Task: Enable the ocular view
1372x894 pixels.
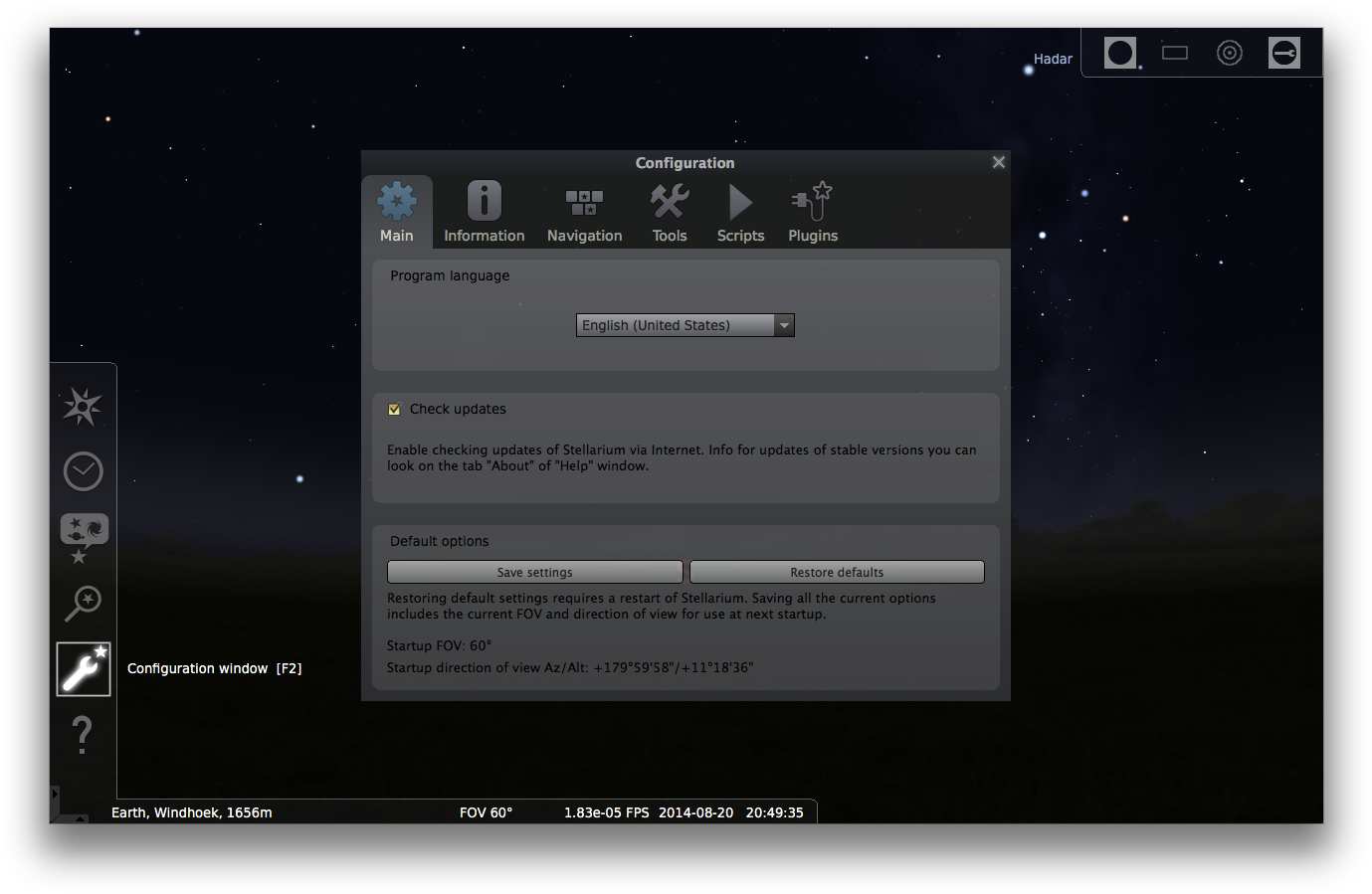Action: [1120, 53]
